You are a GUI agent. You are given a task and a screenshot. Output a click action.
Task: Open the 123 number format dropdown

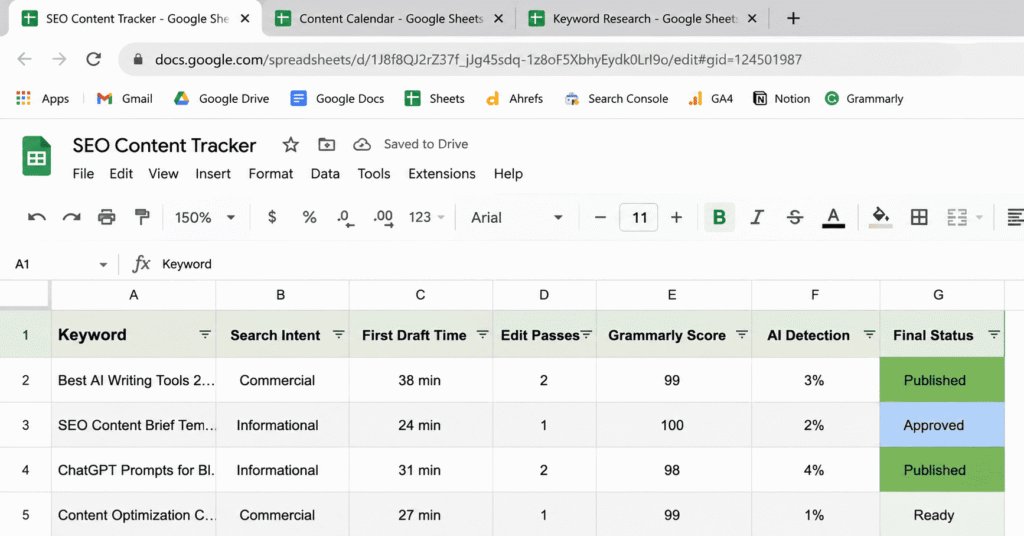[x=426, y=217]
